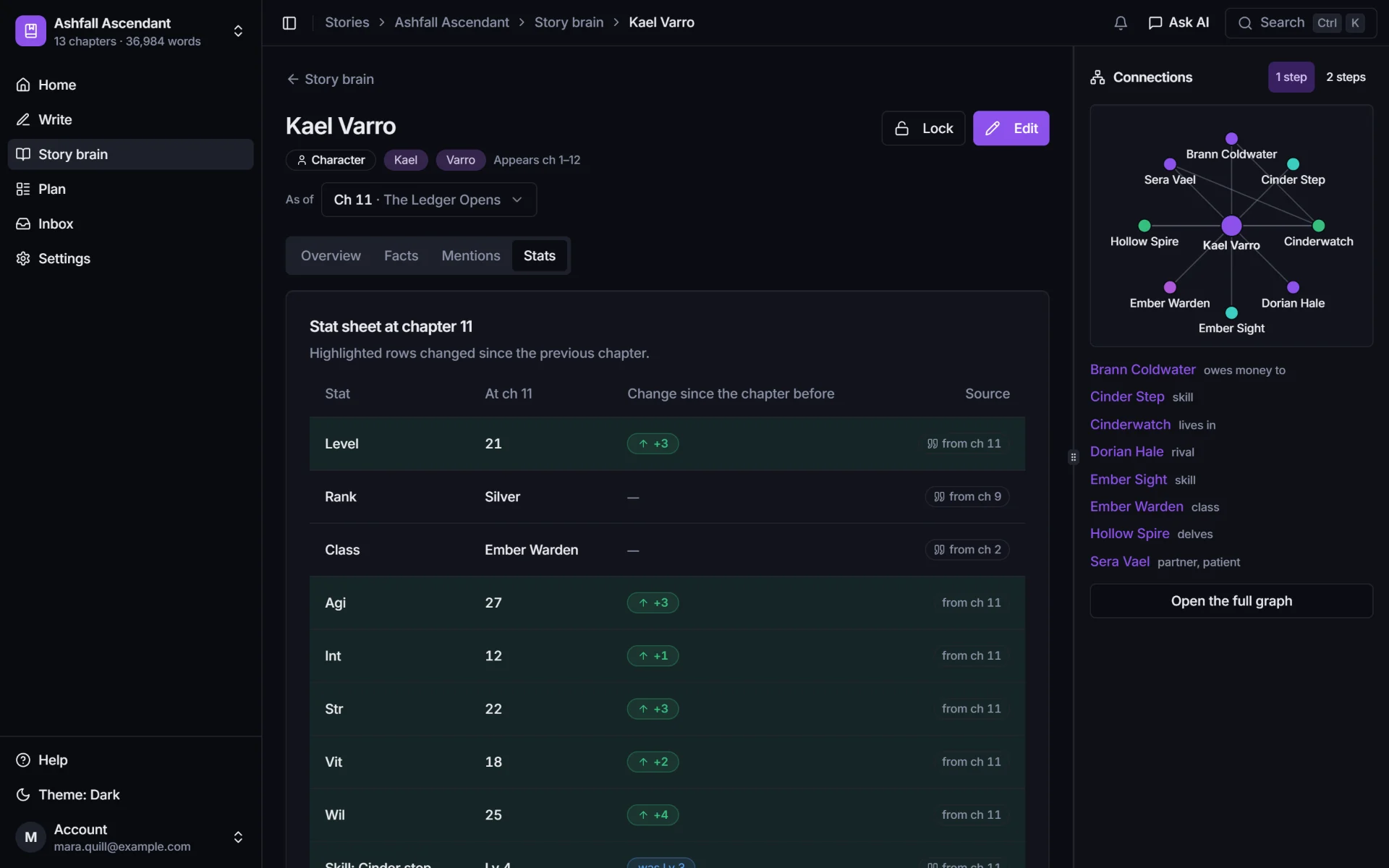
Task: Click the Ashfall Ascendant project logo
Action: click(x=30, y=31)
